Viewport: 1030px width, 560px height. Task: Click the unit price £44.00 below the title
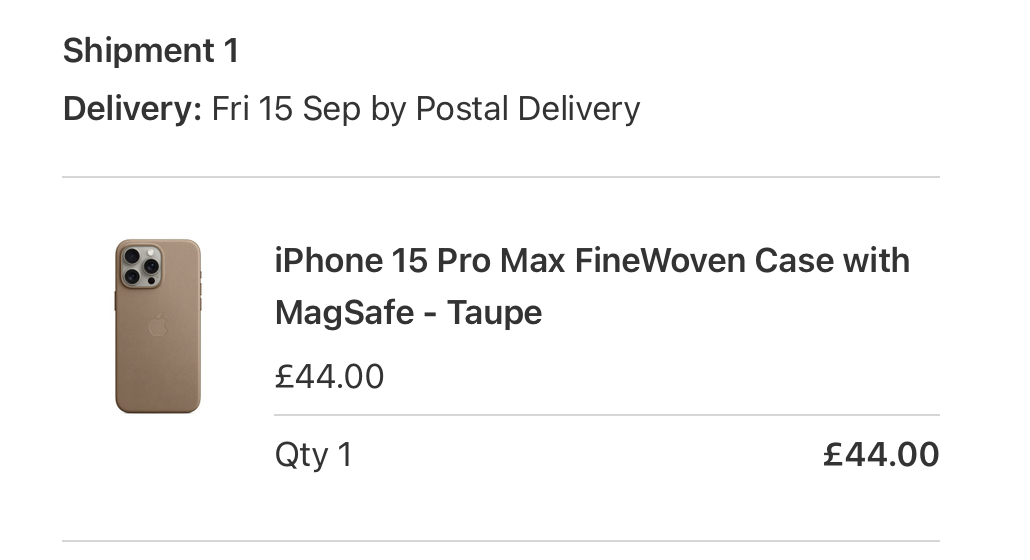click(x=329, y=377)
